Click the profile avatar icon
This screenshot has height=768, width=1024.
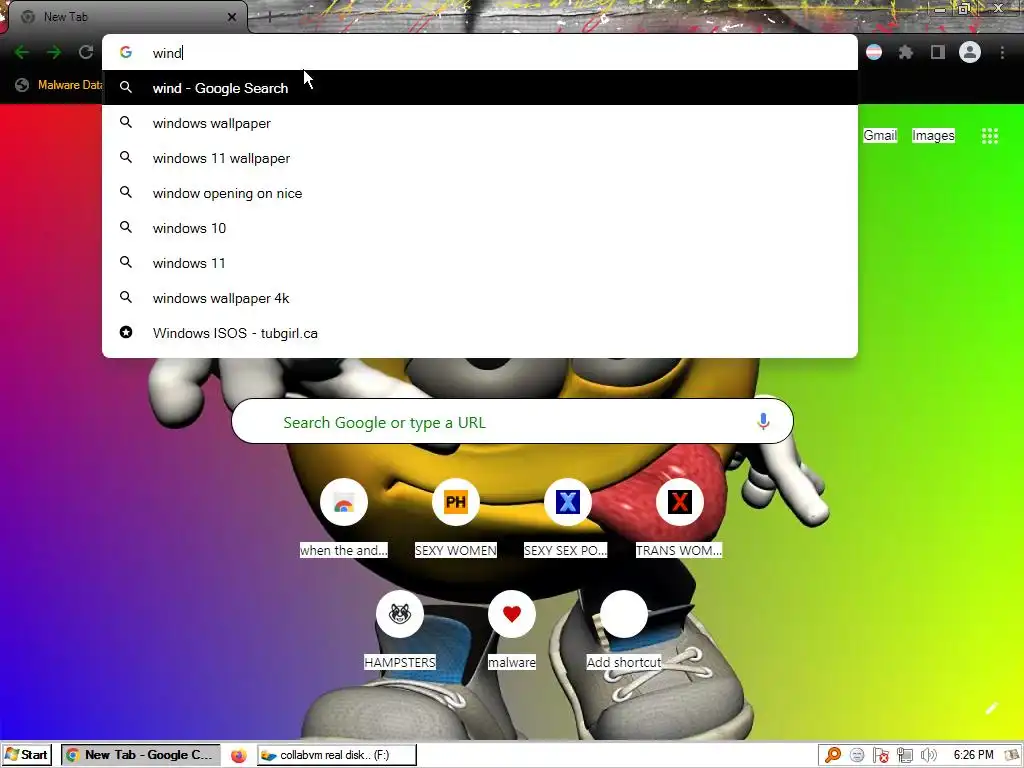(x=970, y=52)
